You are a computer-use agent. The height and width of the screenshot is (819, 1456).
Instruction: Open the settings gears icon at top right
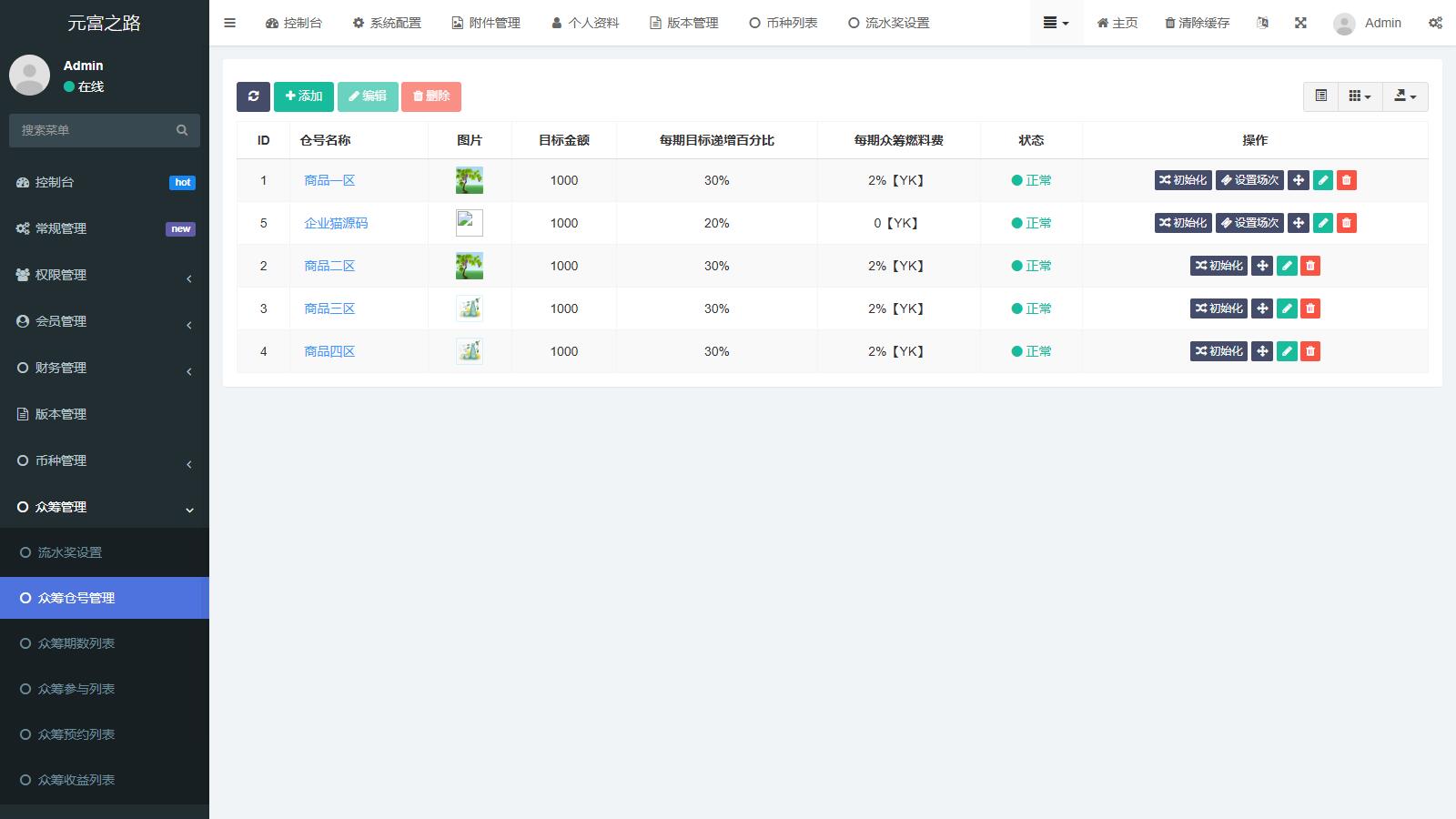click(1435, 23)
